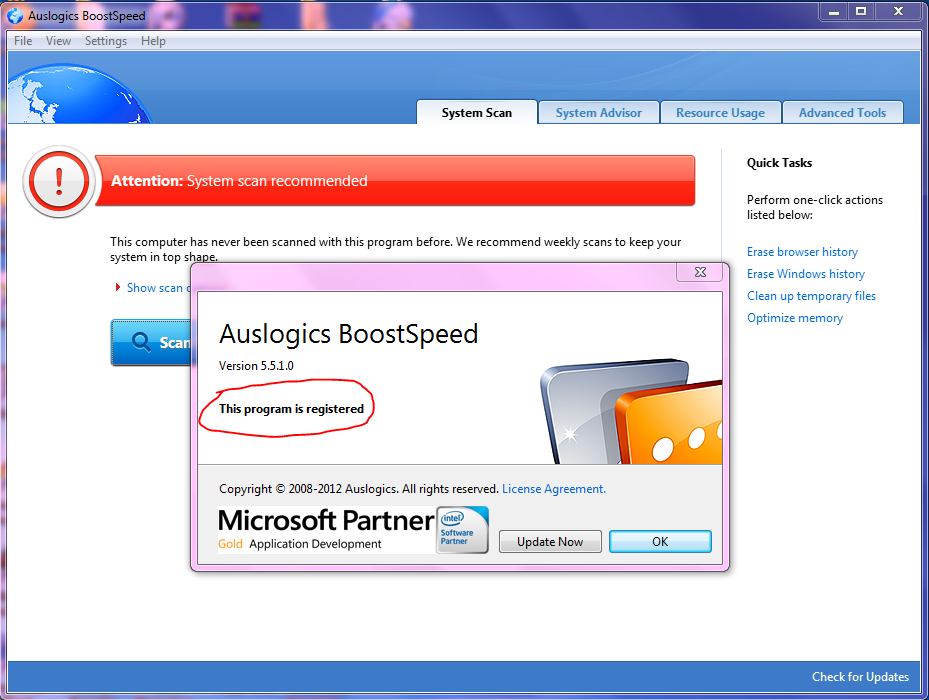Switch to the Resource Usage tab
The width and height of the screenshot is (929, 700).
pyautogui.click(x=720, y=113)
